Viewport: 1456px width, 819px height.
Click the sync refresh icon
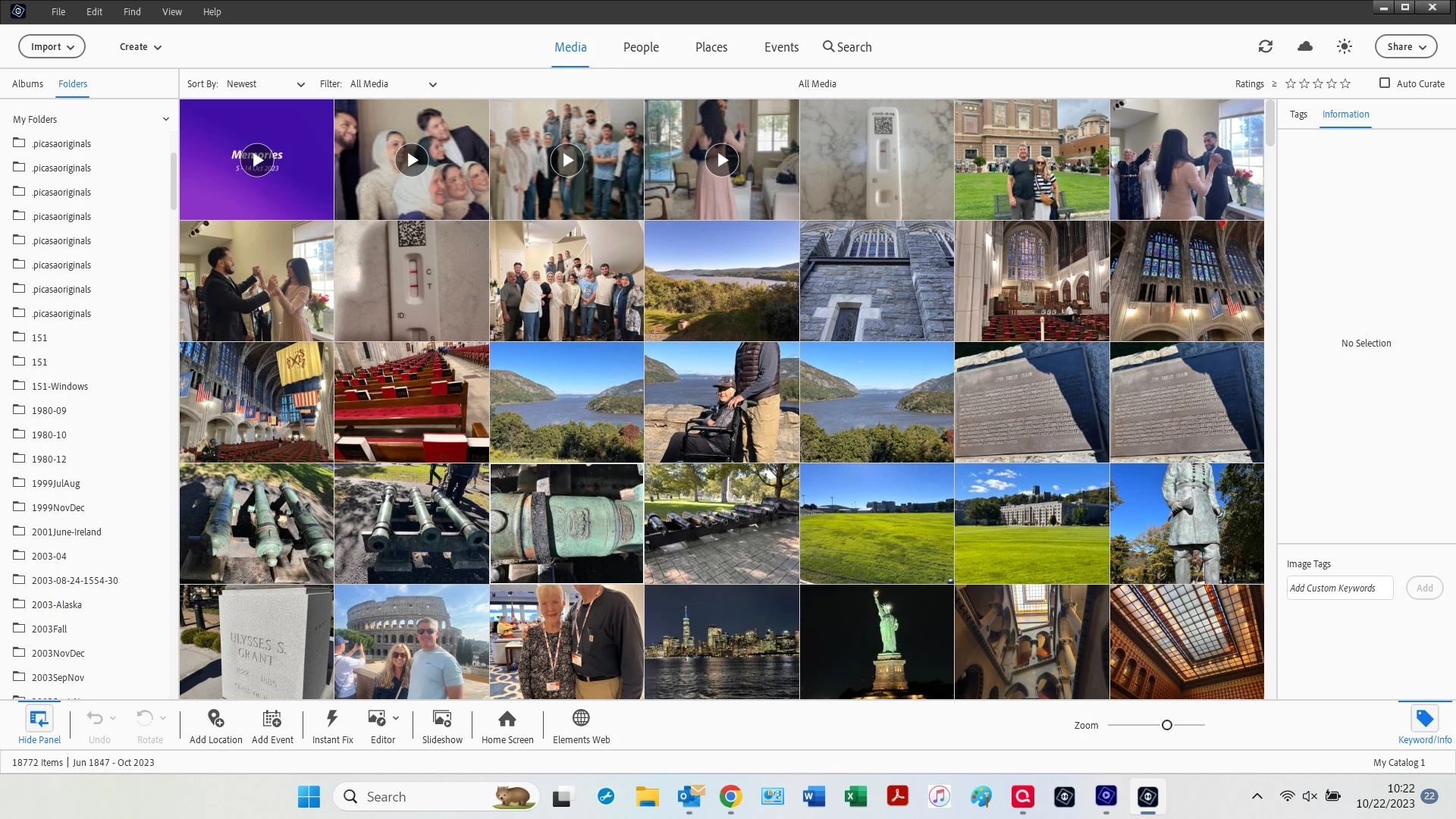tap(1266, 47)
